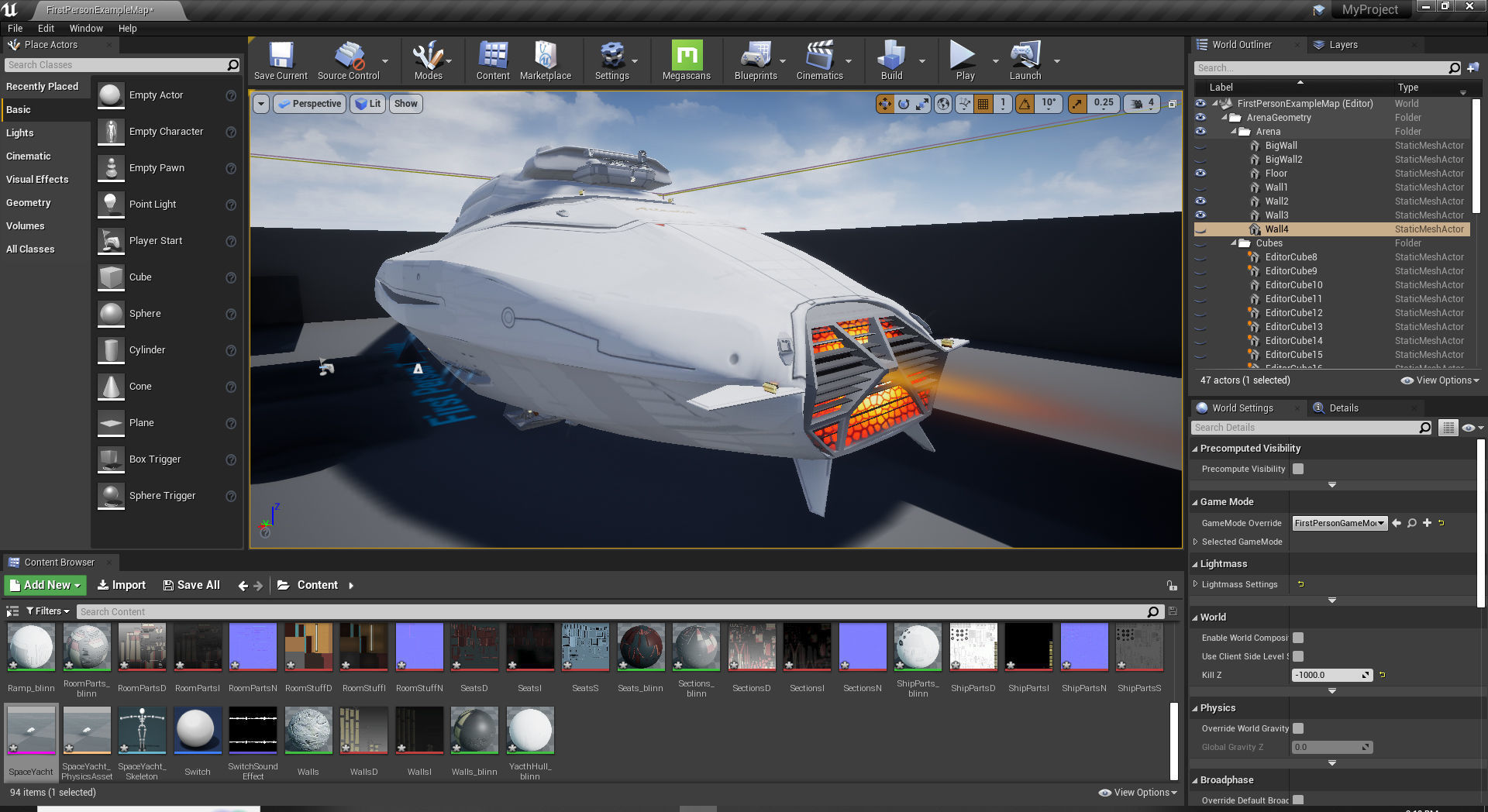Open editor Settings icon in toolbar
Screen dimensions: 1488x812
[611, 60]
